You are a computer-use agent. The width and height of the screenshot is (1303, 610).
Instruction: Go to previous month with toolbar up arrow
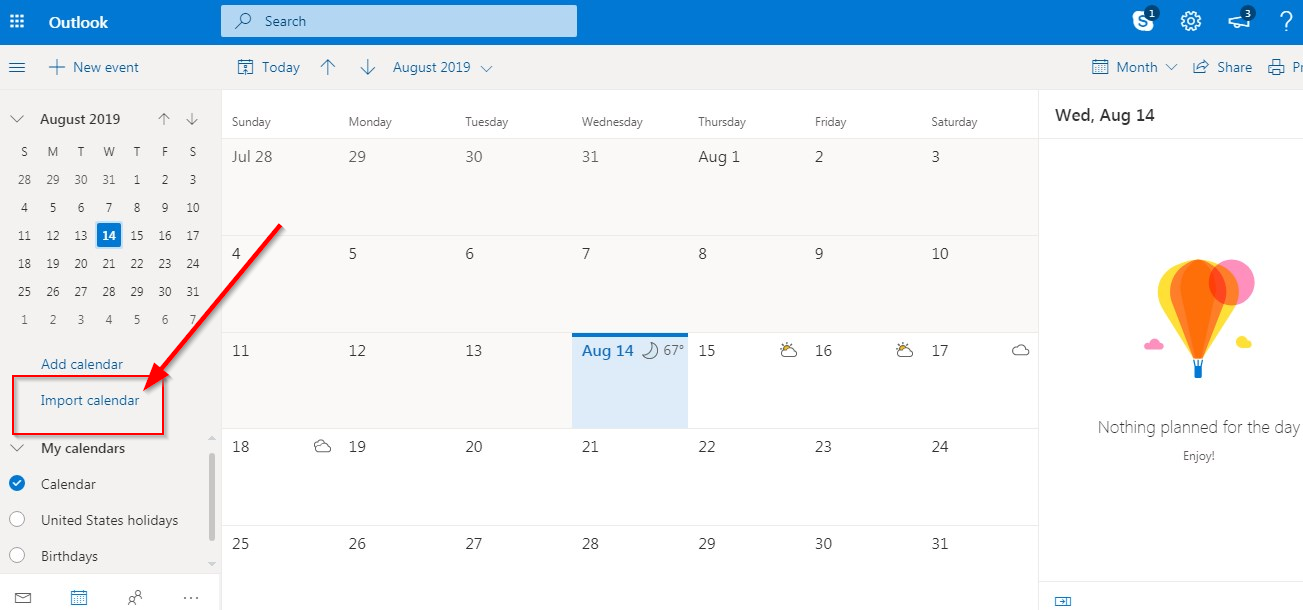pyautogui.click(x=327, y=67)
